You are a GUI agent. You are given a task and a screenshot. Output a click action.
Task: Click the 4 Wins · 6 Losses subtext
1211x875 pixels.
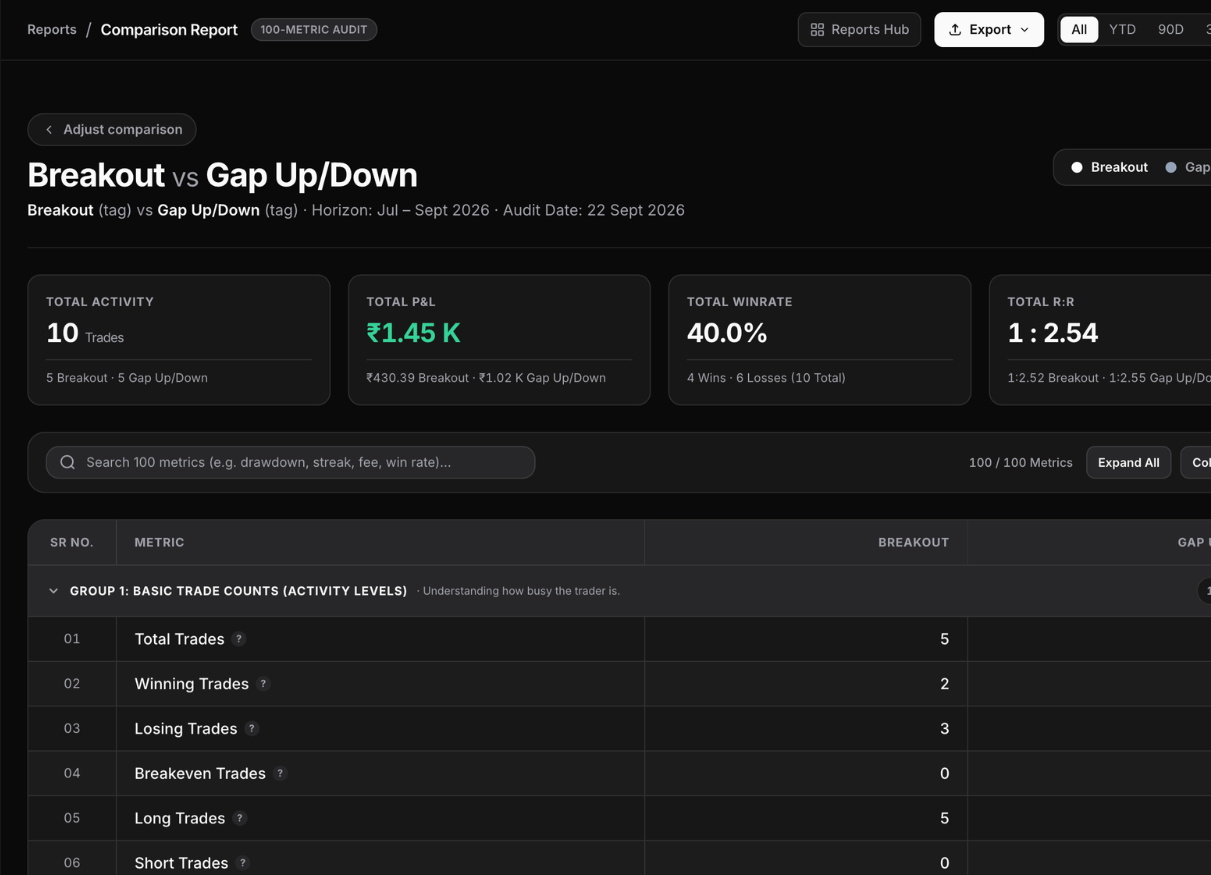point(766,378)
